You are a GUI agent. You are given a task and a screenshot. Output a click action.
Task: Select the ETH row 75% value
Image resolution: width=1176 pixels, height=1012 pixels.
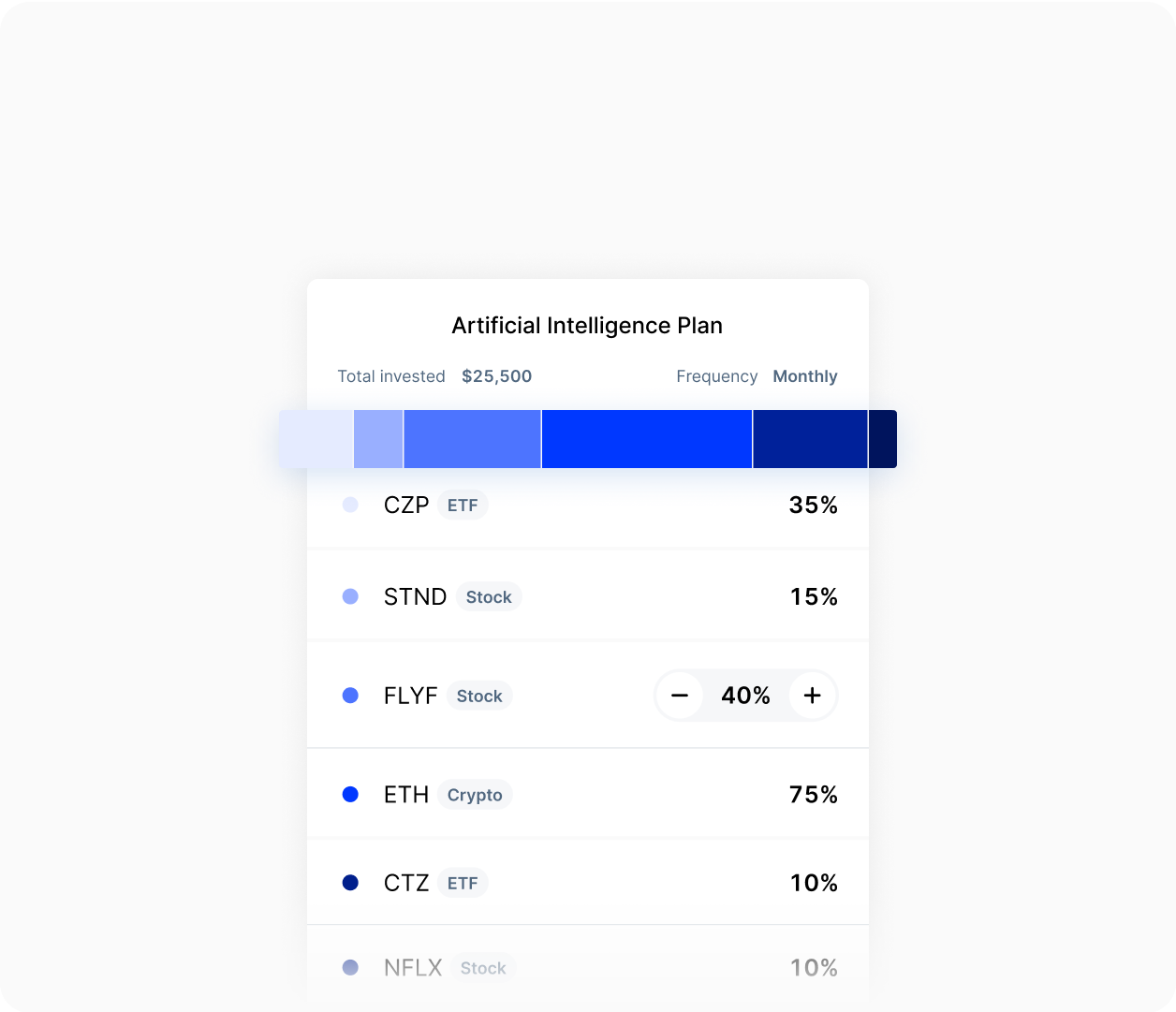(813, 794)
